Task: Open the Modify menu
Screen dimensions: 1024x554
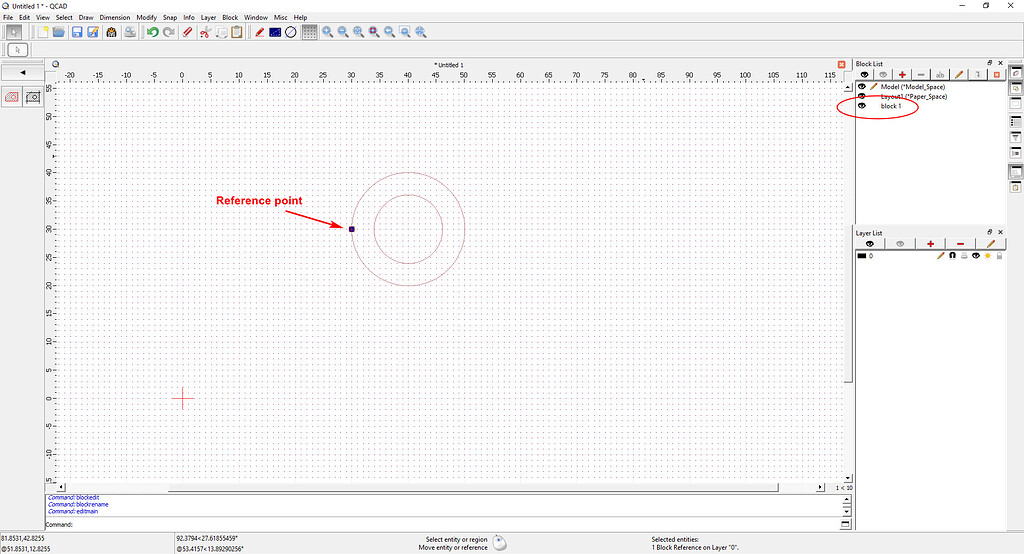Action: click(x=146, y=18)
